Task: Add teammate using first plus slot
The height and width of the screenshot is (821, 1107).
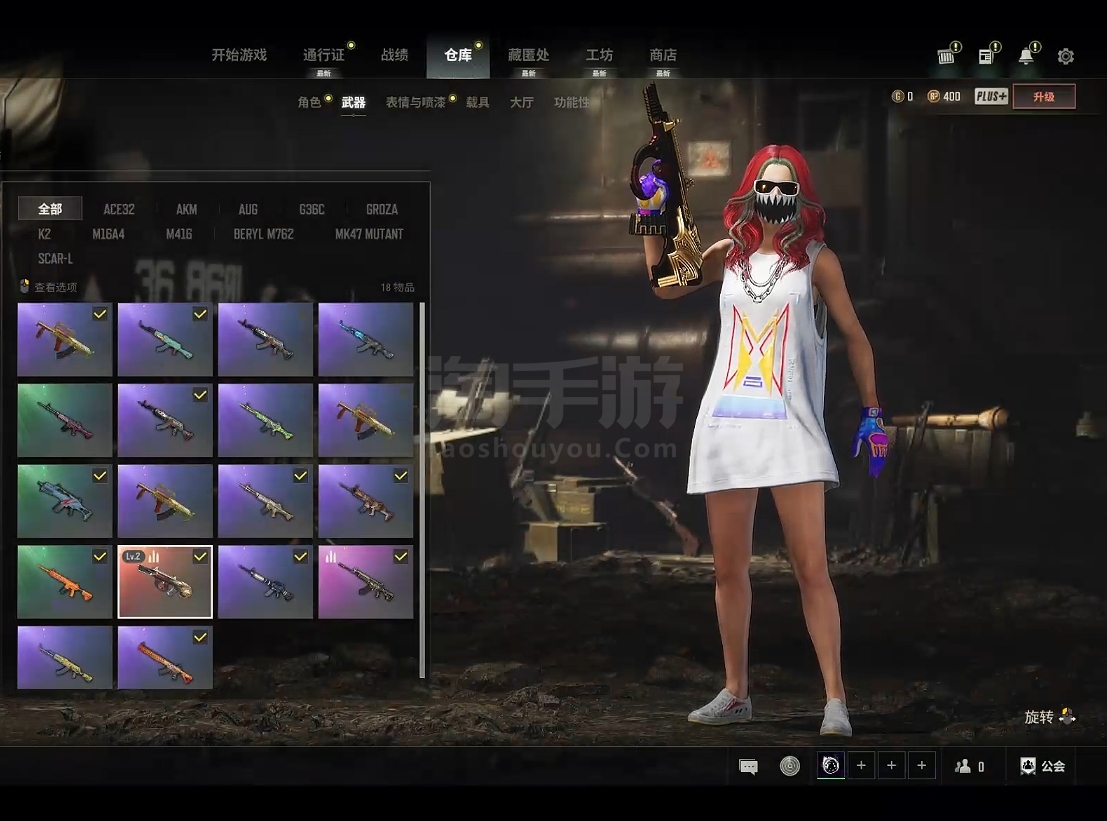Action: click(861, 766)
